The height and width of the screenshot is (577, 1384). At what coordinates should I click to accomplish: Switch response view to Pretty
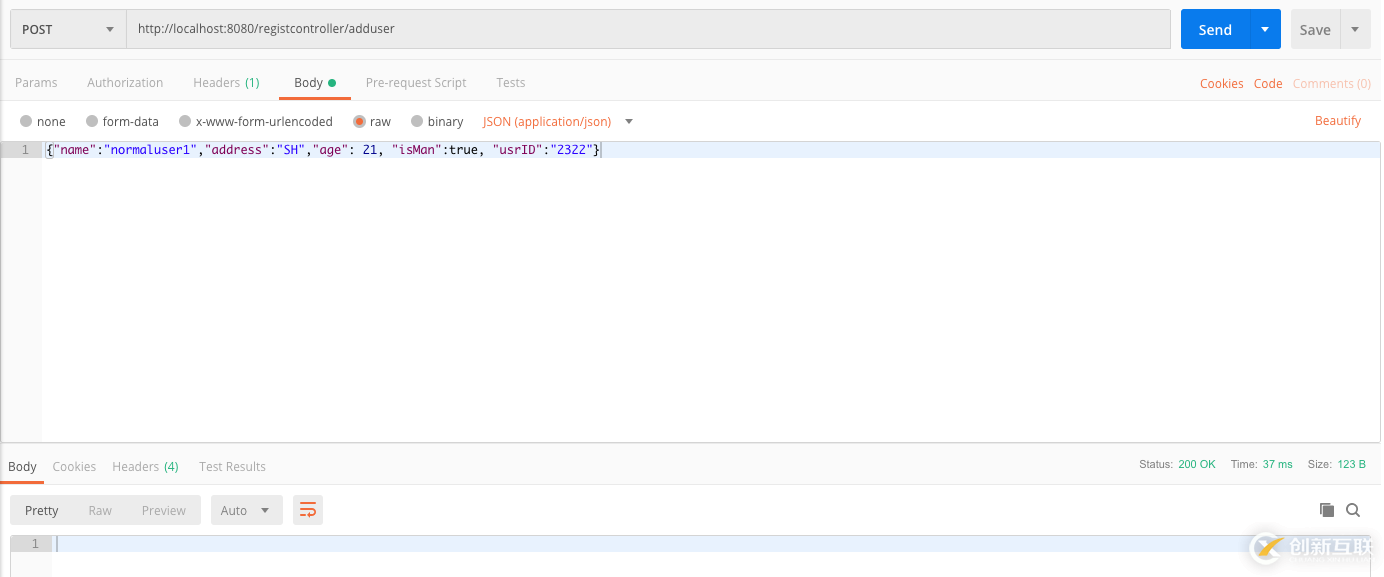pyautogui.click(x=42, y=510)
